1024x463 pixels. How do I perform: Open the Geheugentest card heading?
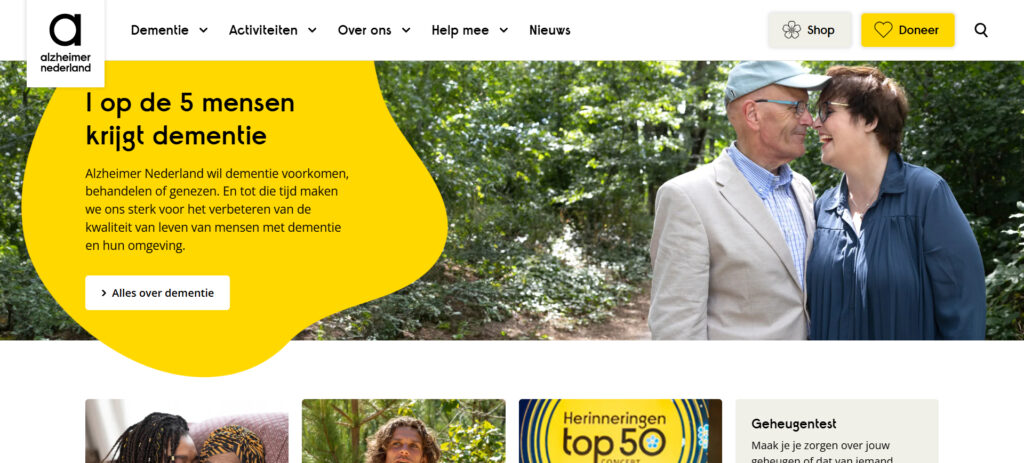[793, 424]
